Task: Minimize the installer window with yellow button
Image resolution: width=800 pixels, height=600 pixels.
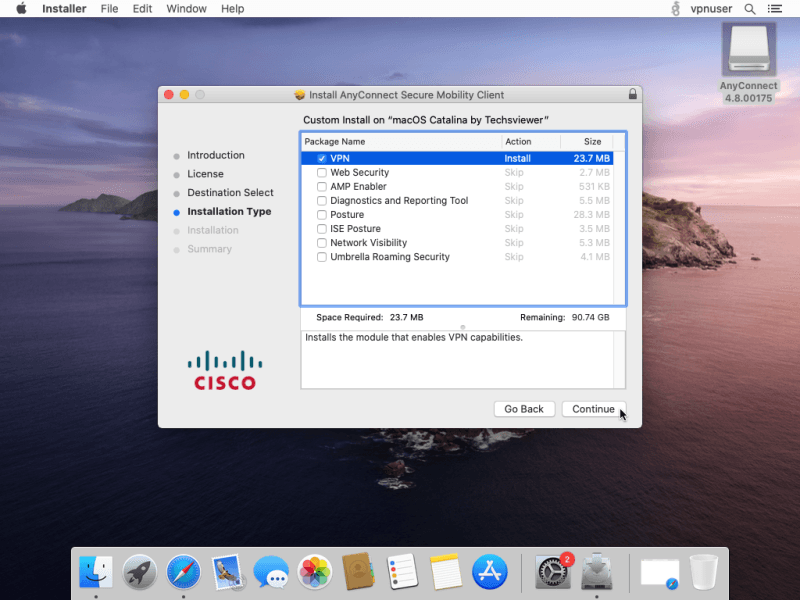Action: pos(185,94)
